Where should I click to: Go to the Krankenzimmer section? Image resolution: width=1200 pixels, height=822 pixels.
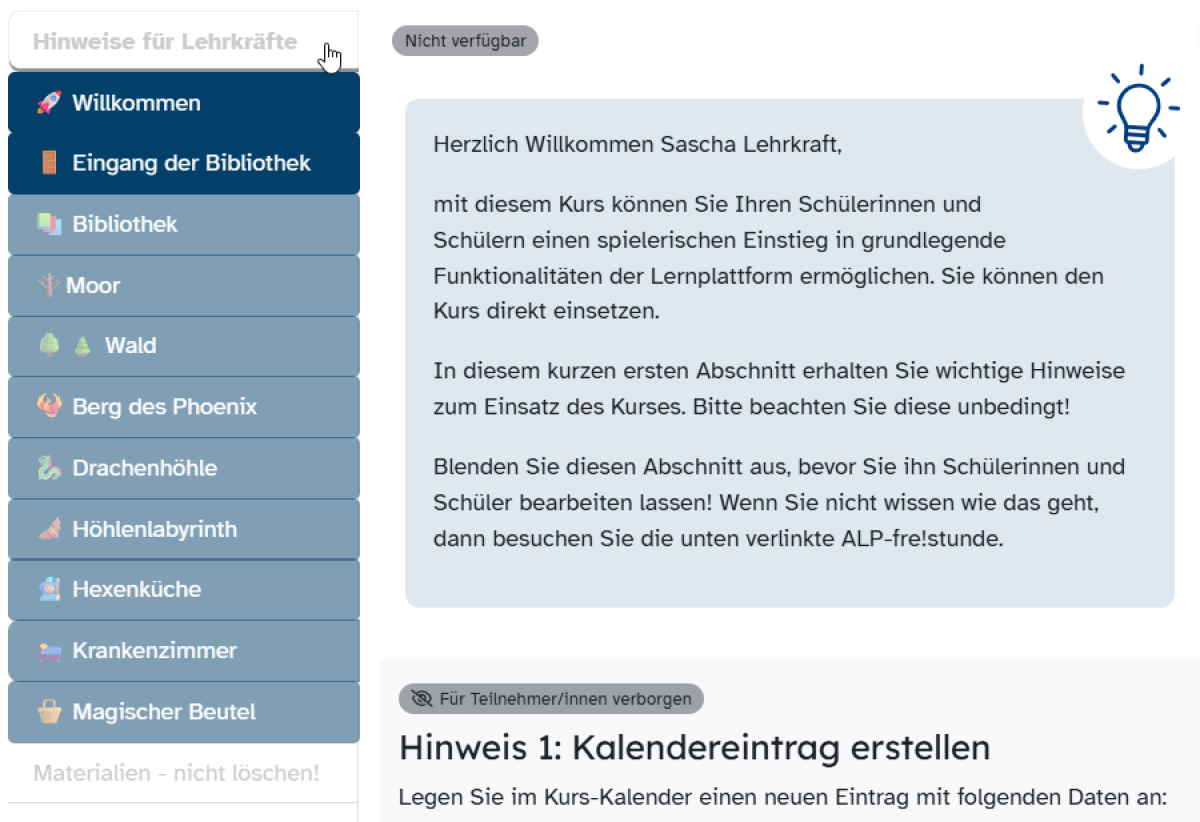[x=154, y=651]
